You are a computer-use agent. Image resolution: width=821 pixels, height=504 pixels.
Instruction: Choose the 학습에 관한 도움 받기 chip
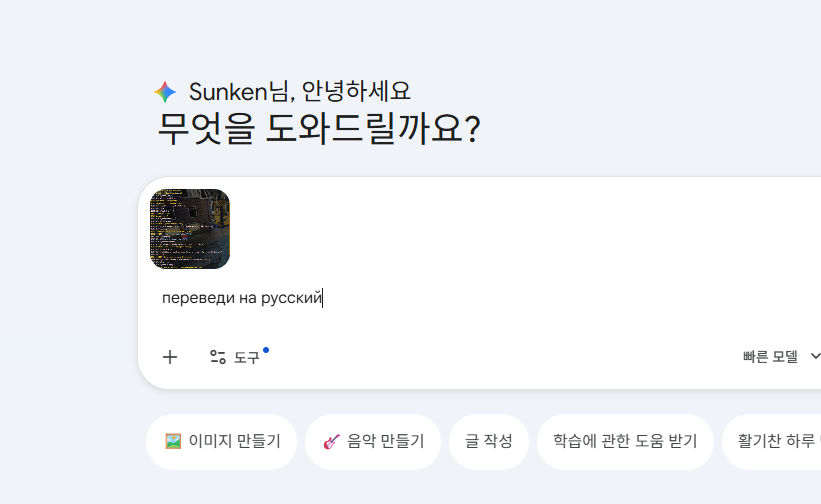[x=625, y=442]
